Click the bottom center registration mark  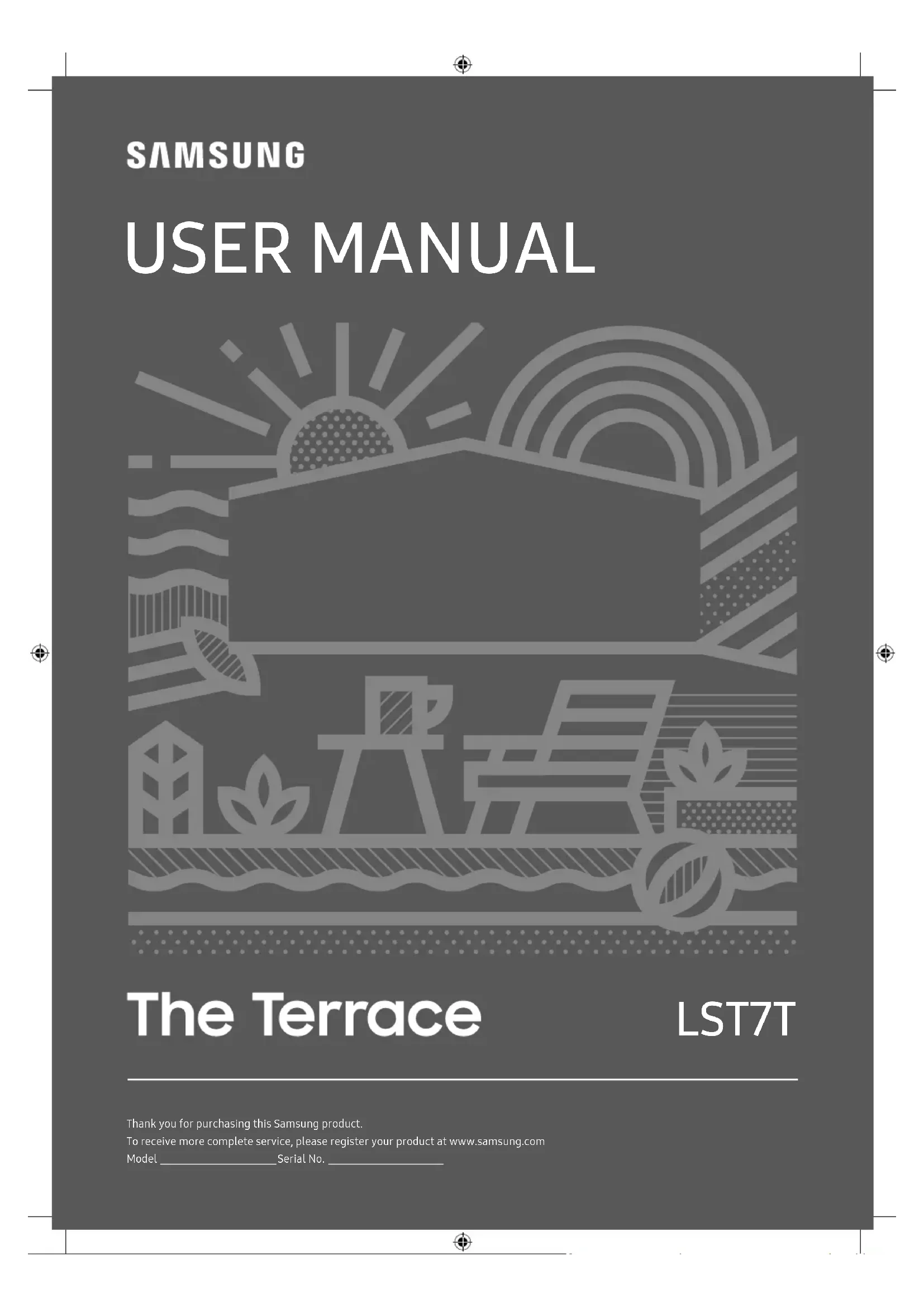pos(463,1242)
